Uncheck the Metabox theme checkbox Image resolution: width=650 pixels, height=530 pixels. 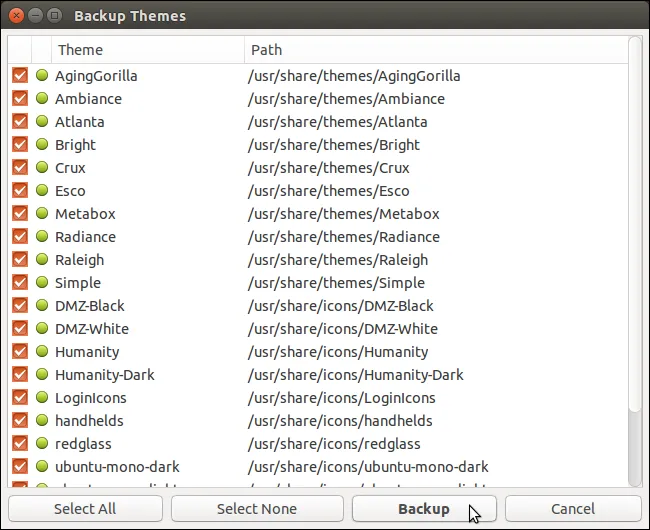pos(20,213)
